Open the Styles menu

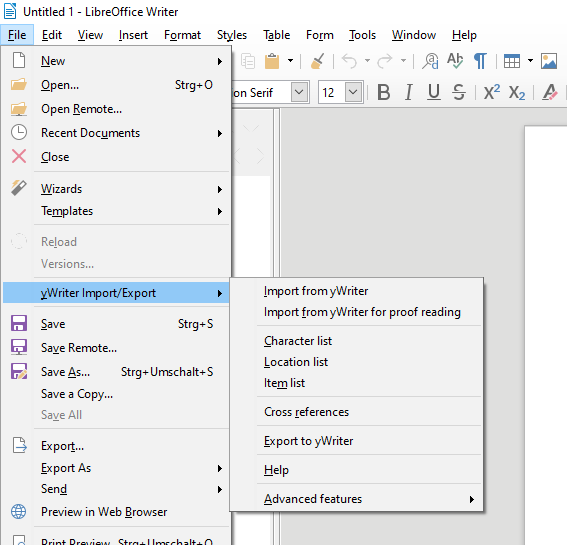click(232, 35)
